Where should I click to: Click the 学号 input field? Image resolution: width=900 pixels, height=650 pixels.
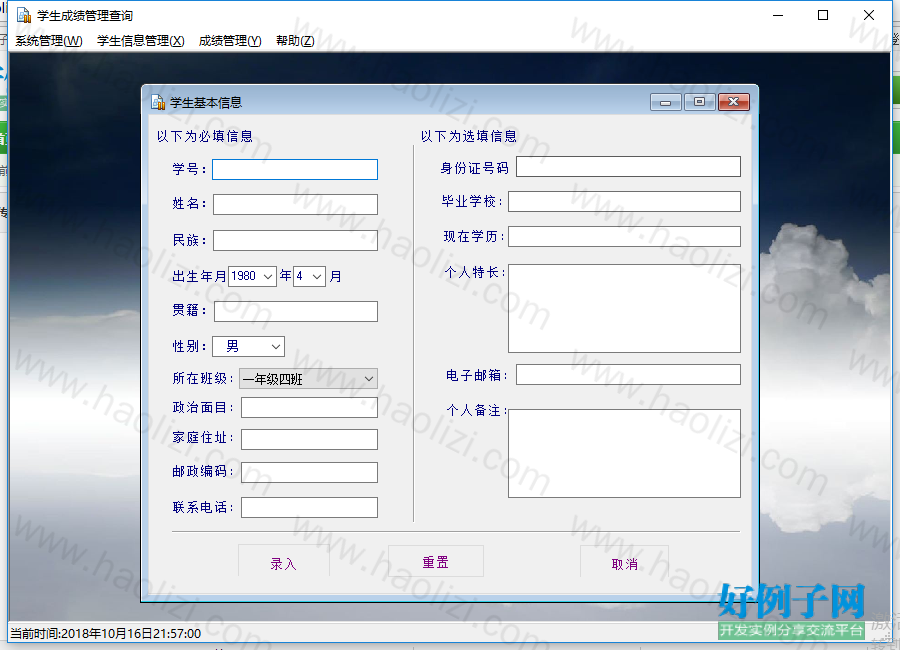[295, 169]
